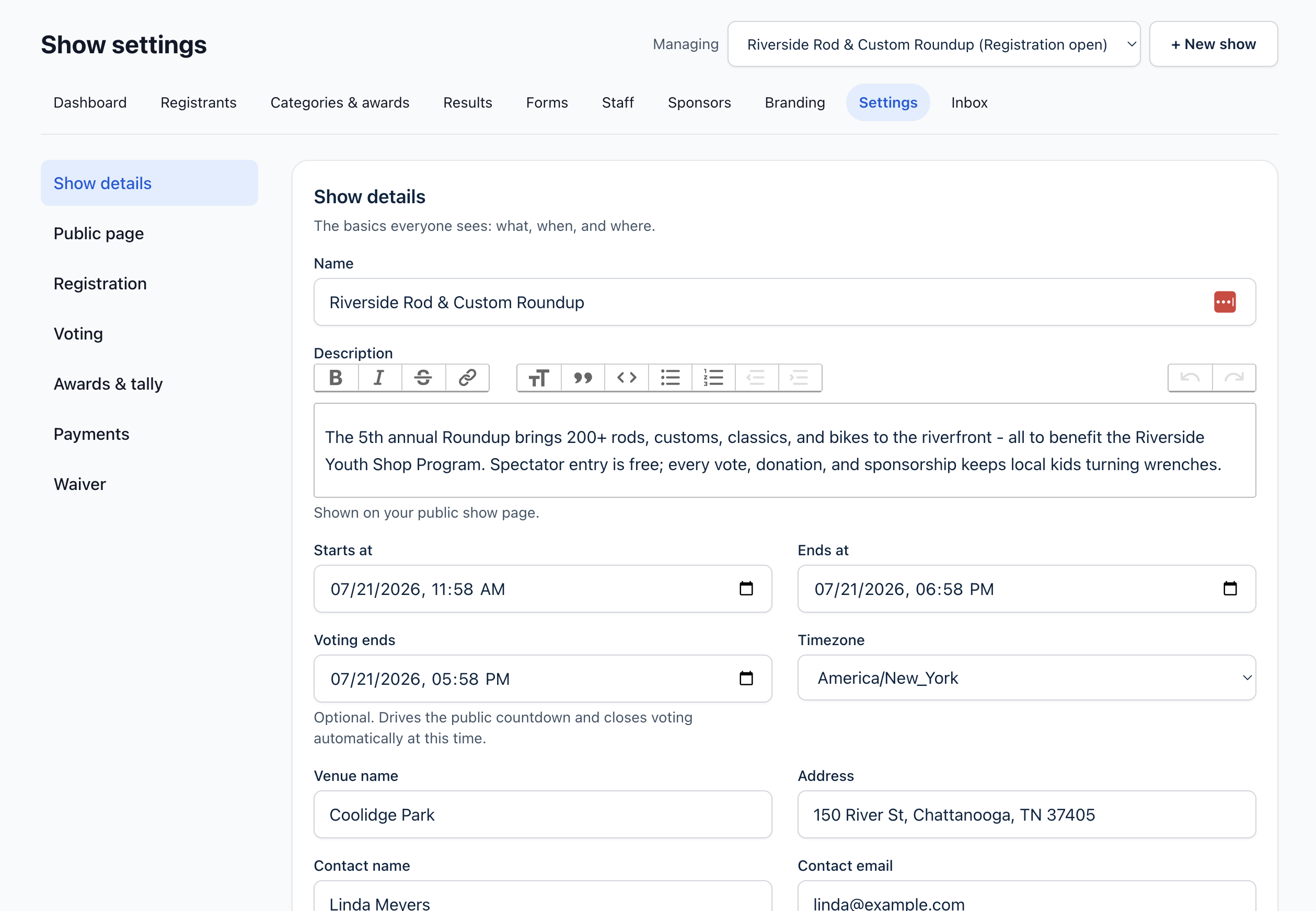Click the show Name input field
The height and width of the screenshot is (911, 1316).
click(784, 302)
